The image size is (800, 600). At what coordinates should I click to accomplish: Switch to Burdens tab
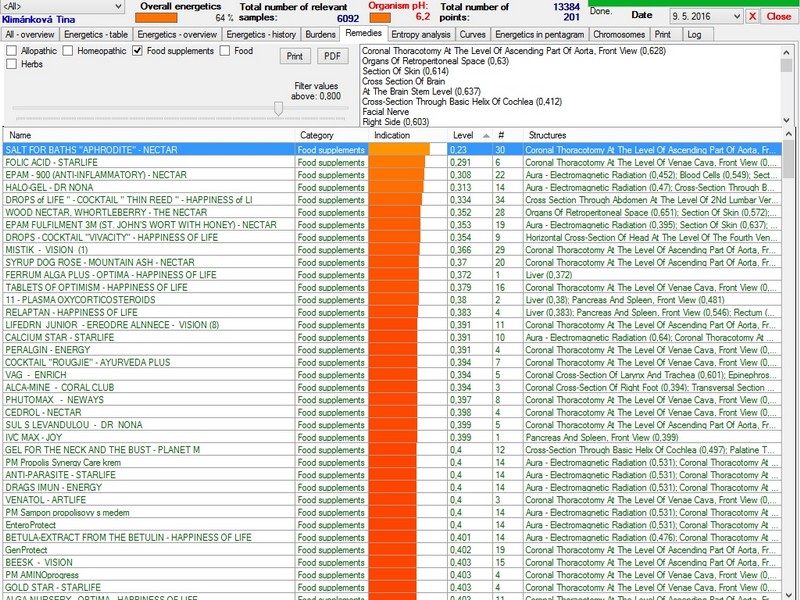[320, 34]
